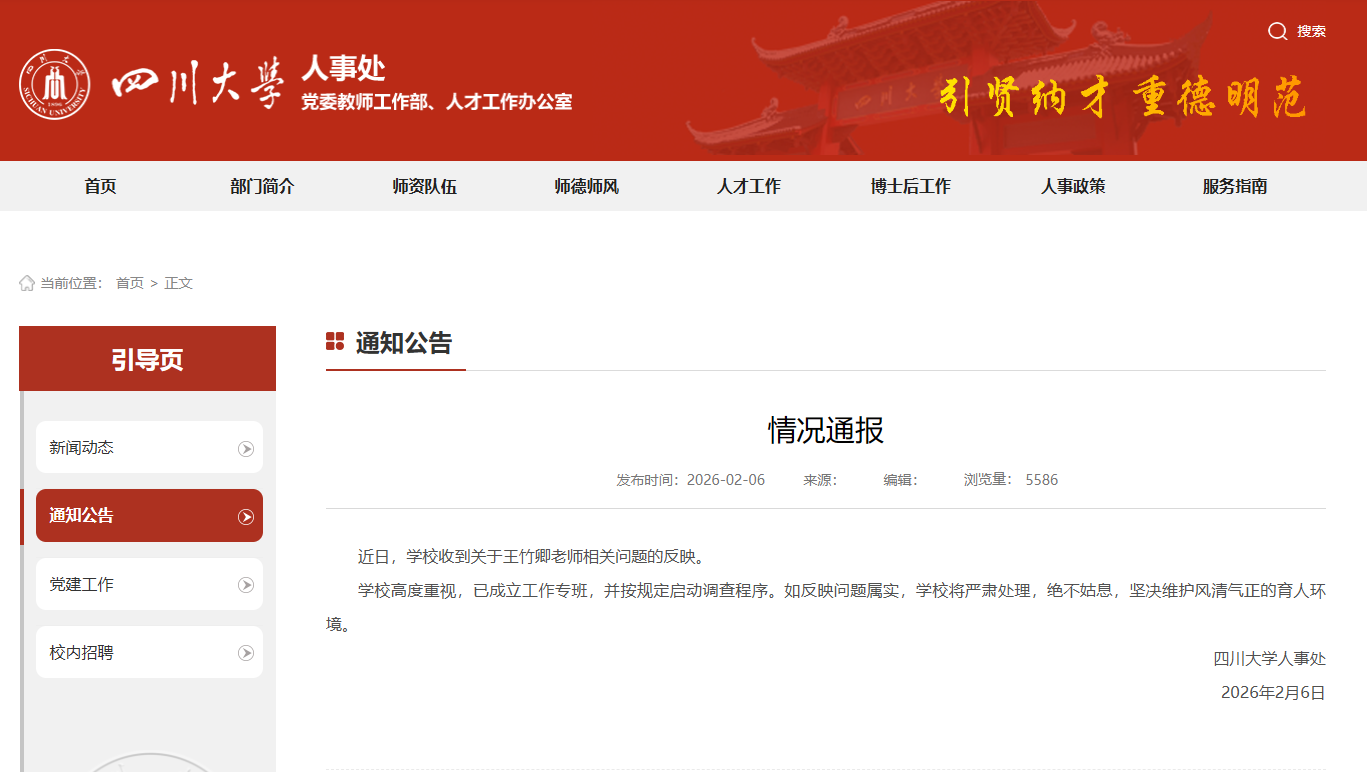Click the home icon in breadcrumb
Image resolution: width=1367 pixels, height=772 pixels.
point(27,283)
